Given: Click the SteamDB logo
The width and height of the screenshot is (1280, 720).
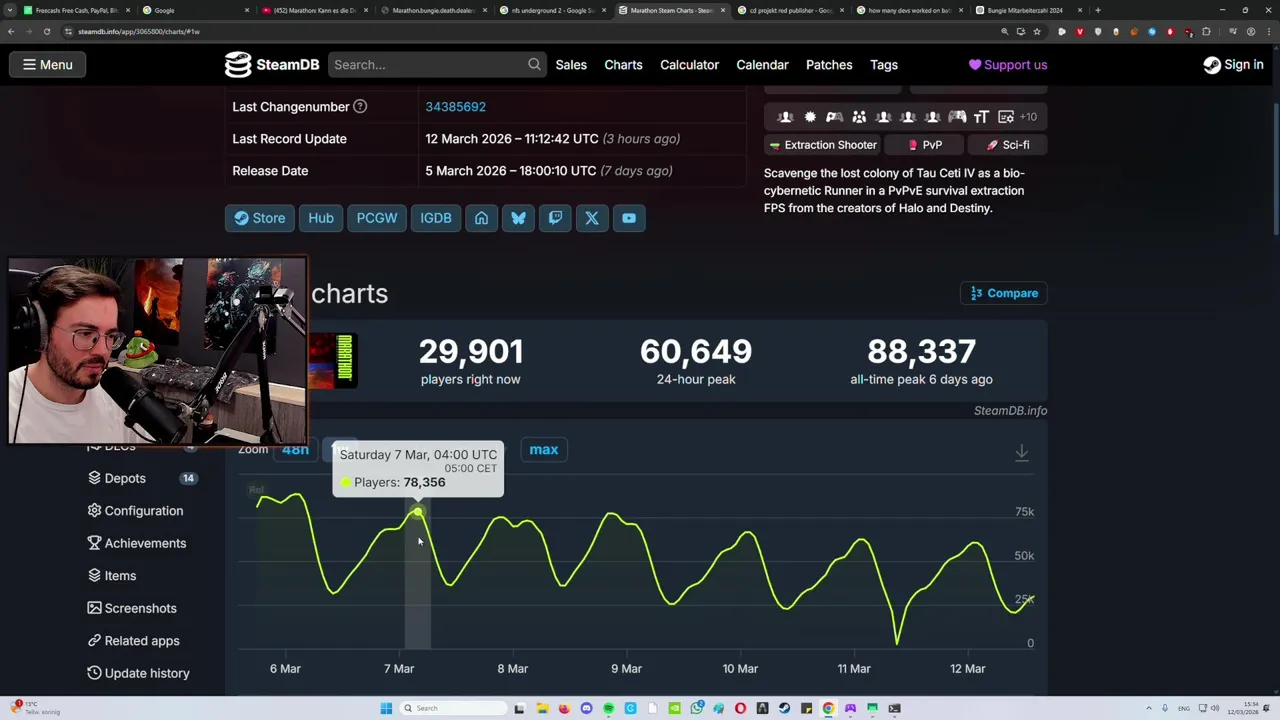Looking at the screenshot, I should coord(272,65).
